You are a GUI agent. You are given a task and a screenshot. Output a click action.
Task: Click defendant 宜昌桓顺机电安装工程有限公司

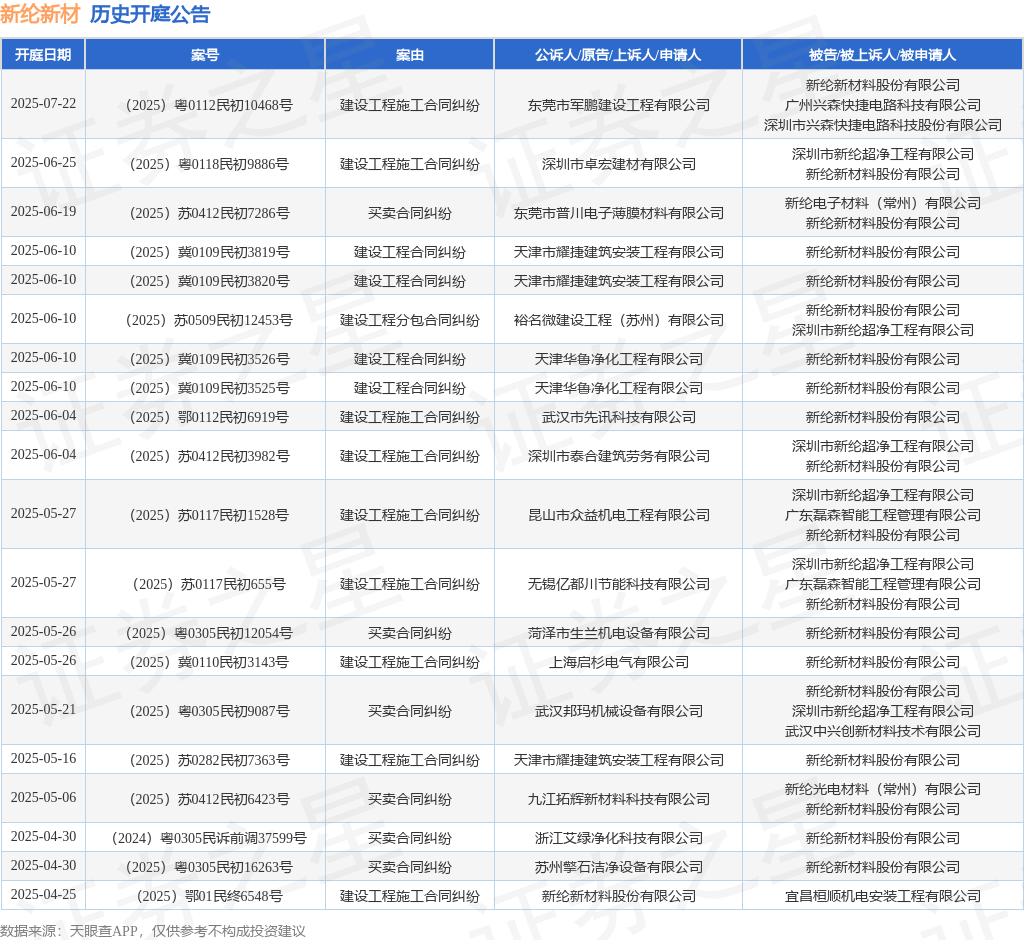pos(882,896)
